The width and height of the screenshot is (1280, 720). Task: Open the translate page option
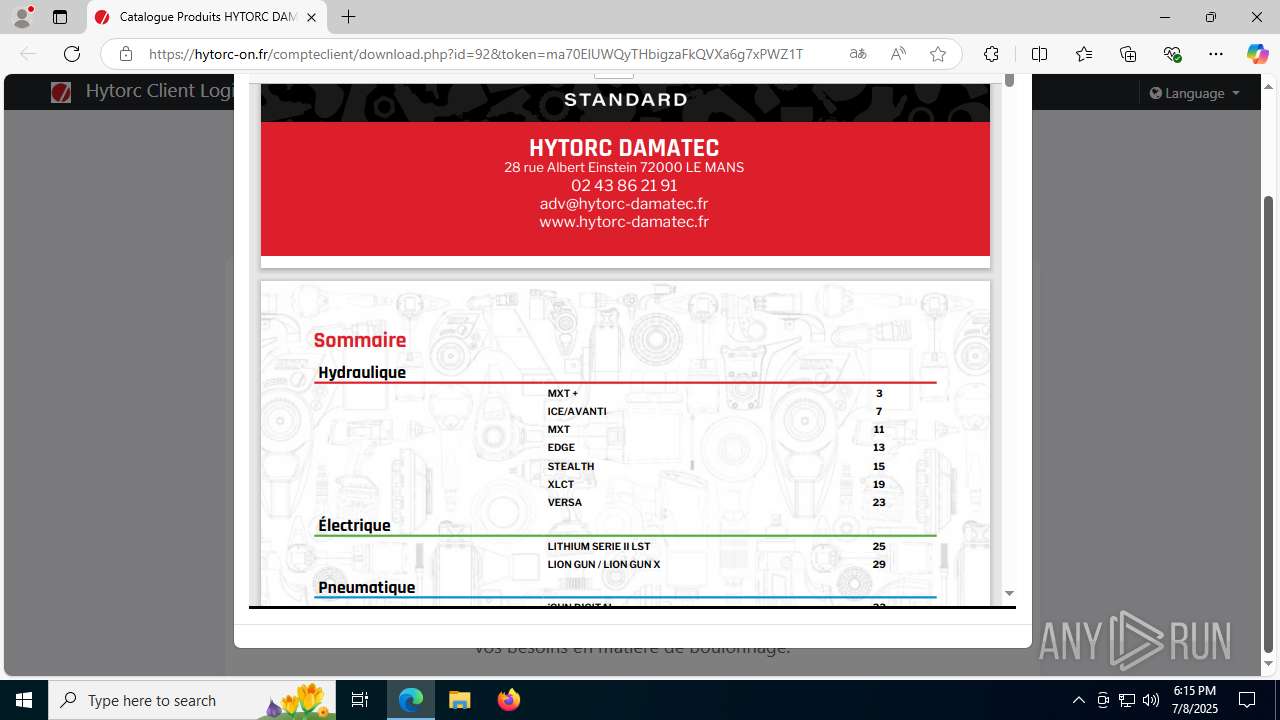click(858, 54)
